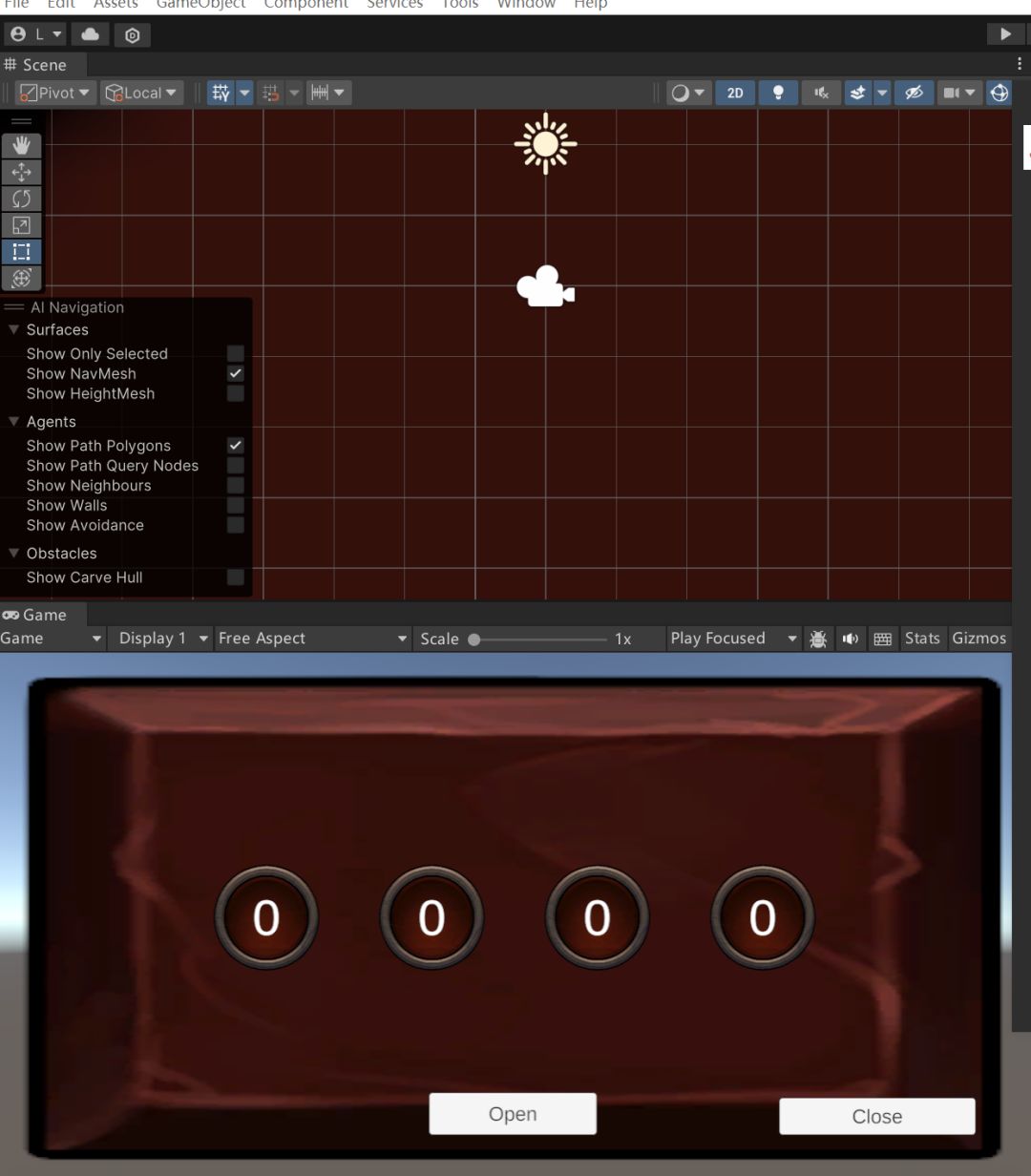Image resolution: width=1031 pixels, height=1176 pixels.
Task: Uncheck Show Path Polygons checkbox
Action: pyautogui.click(x=236, y=446)
